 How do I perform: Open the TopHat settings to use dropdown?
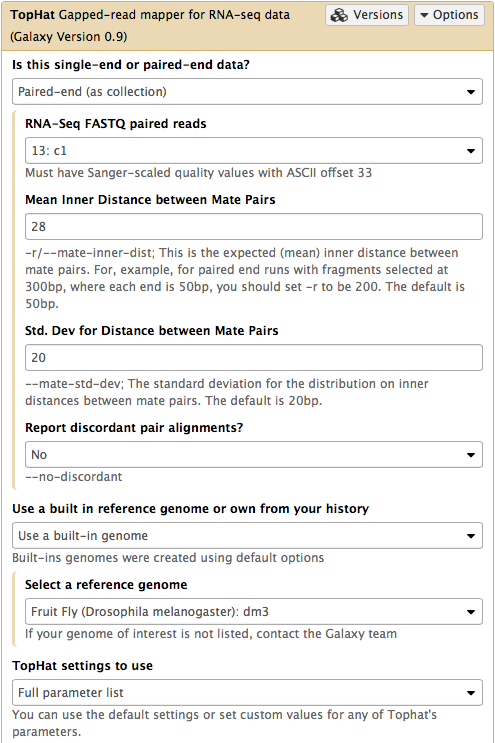pyautogui.click(x=247, y=692)
